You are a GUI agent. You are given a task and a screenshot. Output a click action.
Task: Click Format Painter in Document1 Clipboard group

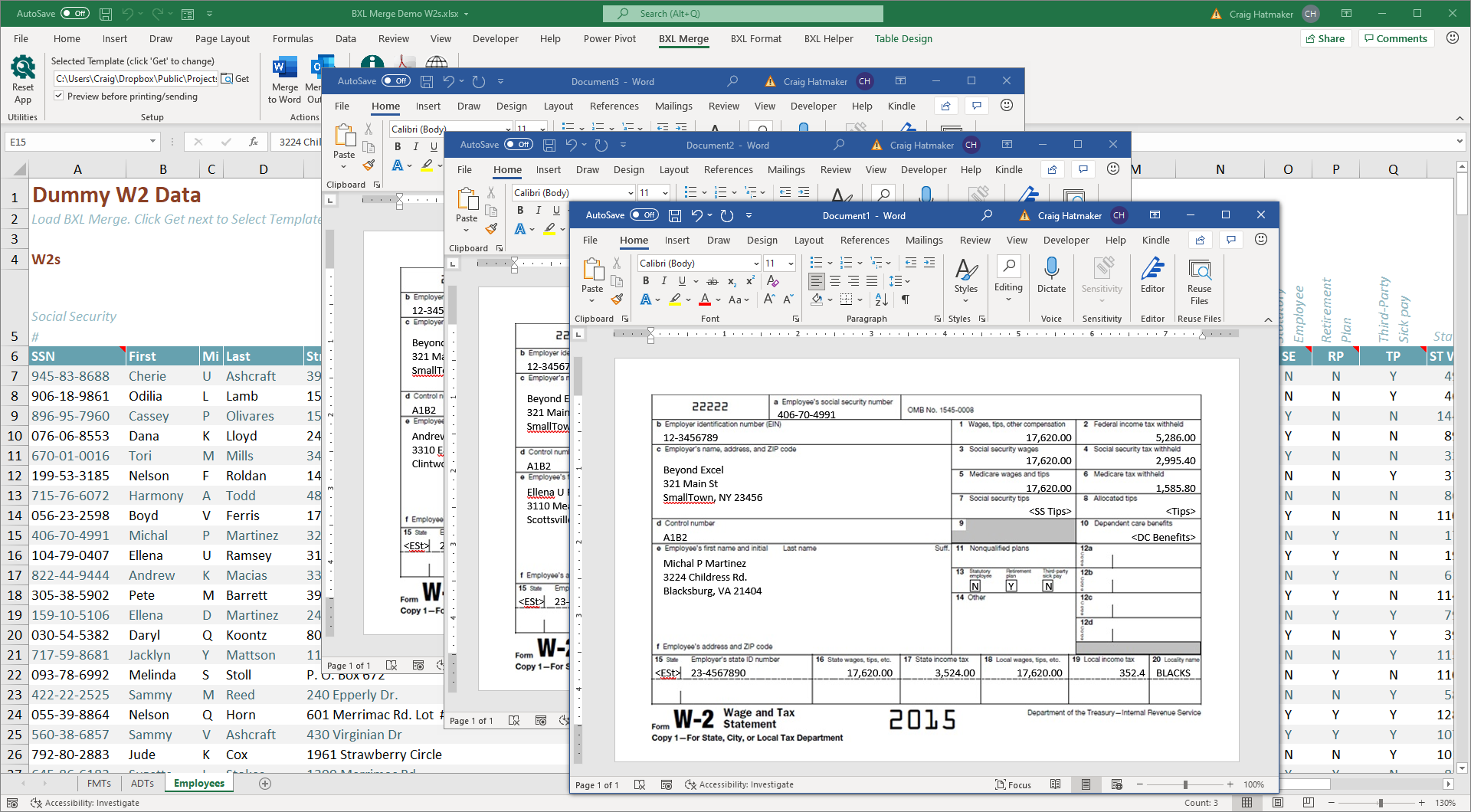click(x=617, y=300)
